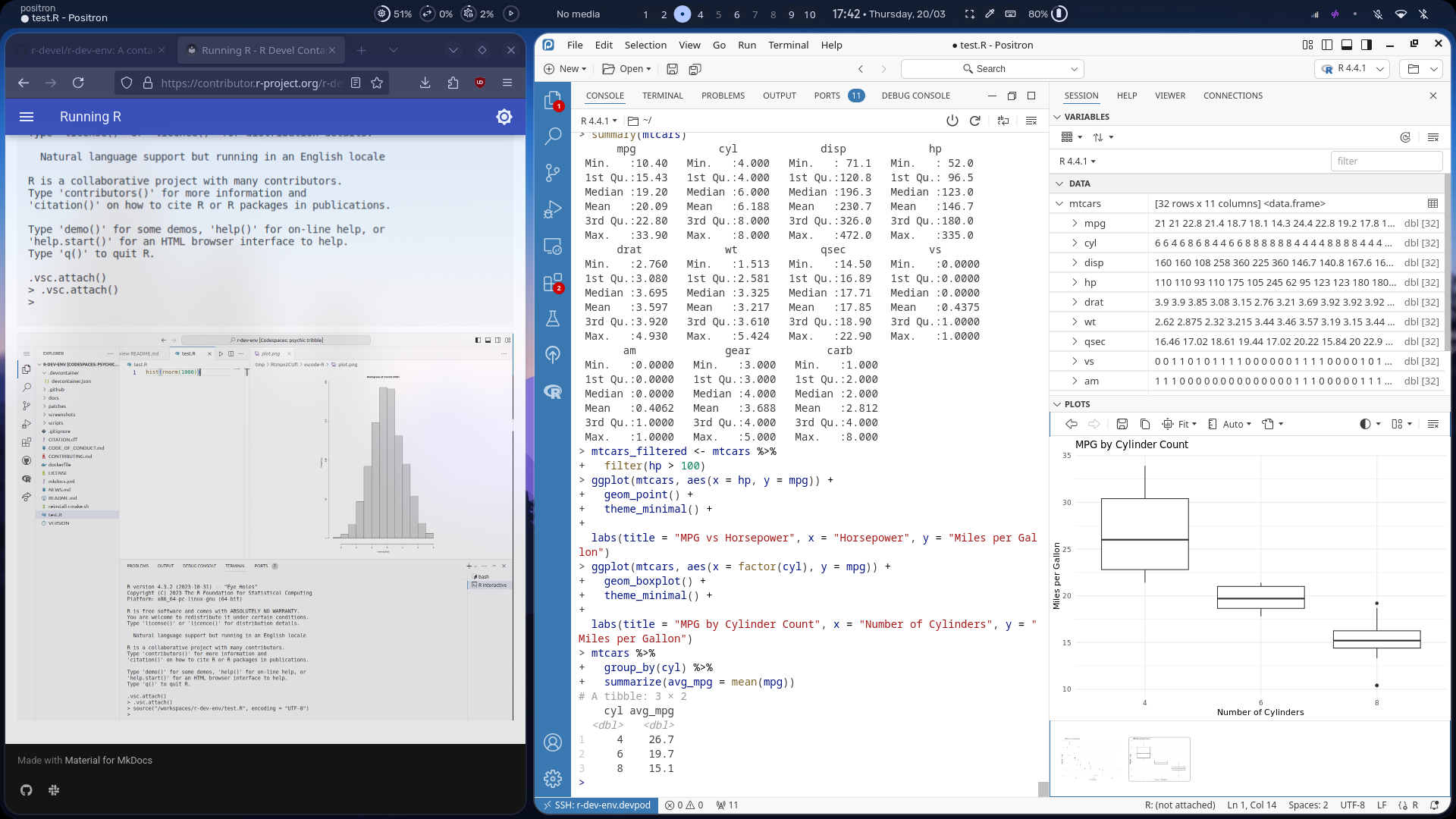
Task: Switch to the HELP tab
Action: tap(1127, 96)
